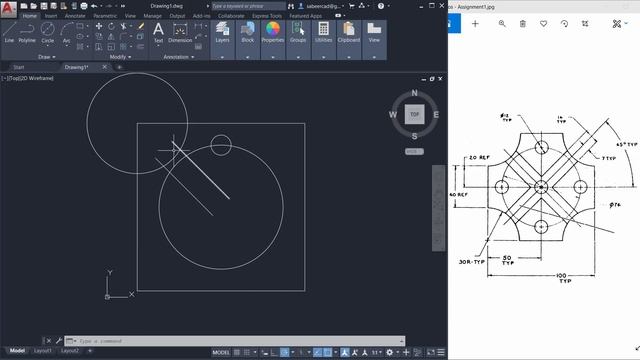The height and width of the screenshot is (360, 640).
Task: Open the Express Tools ribbon tab
Action: 267,16
